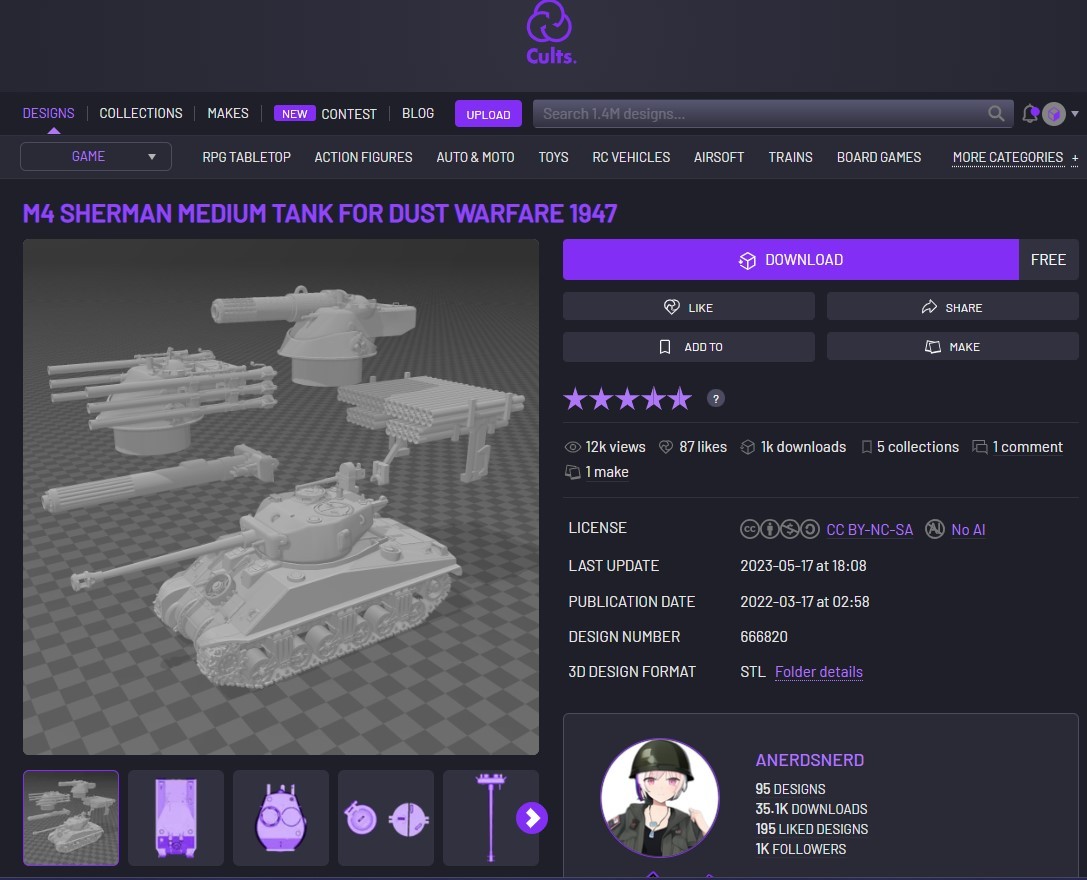Select TOYS category
The image size is (1087, 880).
click(553, 157)
